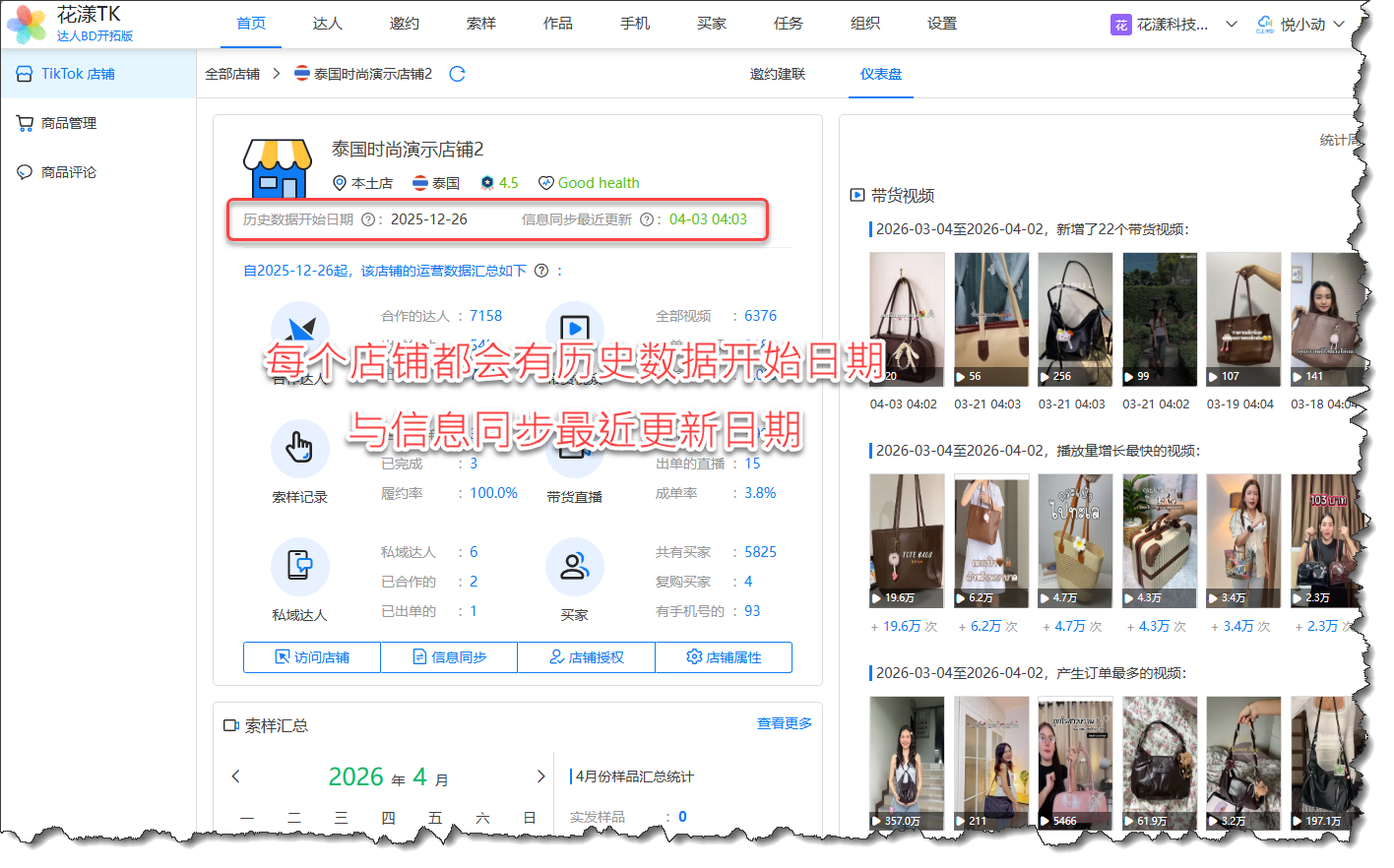Click help icon beside 信息同步最近更新
Viewport: 1394px width, 868px height.
pyautogui.click(x=647, y=219)
